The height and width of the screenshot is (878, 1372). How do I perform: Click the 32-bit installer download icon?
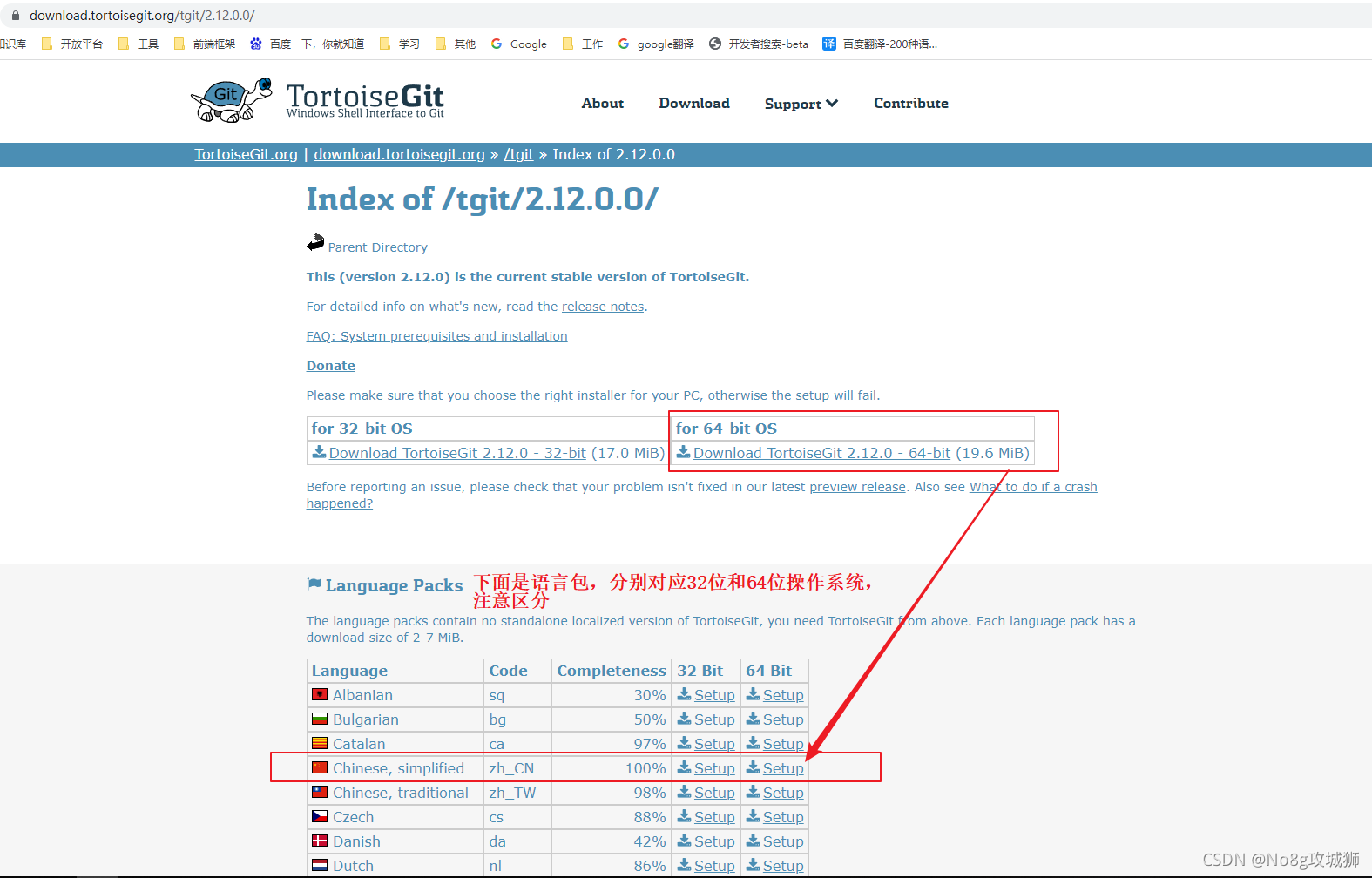coord(320,452)
